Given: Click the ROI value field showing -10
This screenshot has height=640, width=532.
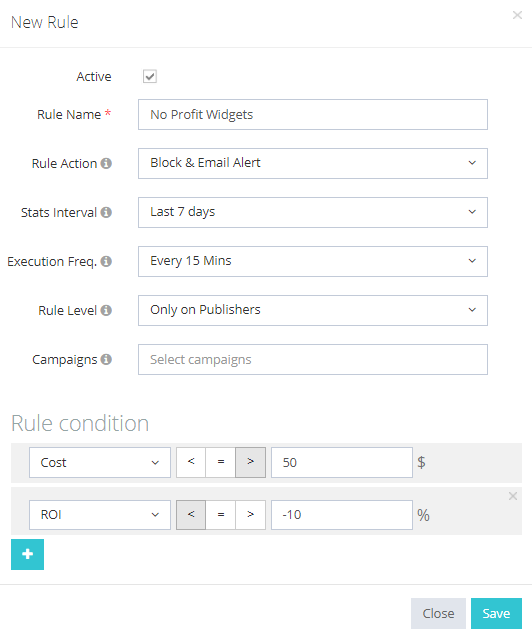Looking at the screenshot, I should pos(342,515).
